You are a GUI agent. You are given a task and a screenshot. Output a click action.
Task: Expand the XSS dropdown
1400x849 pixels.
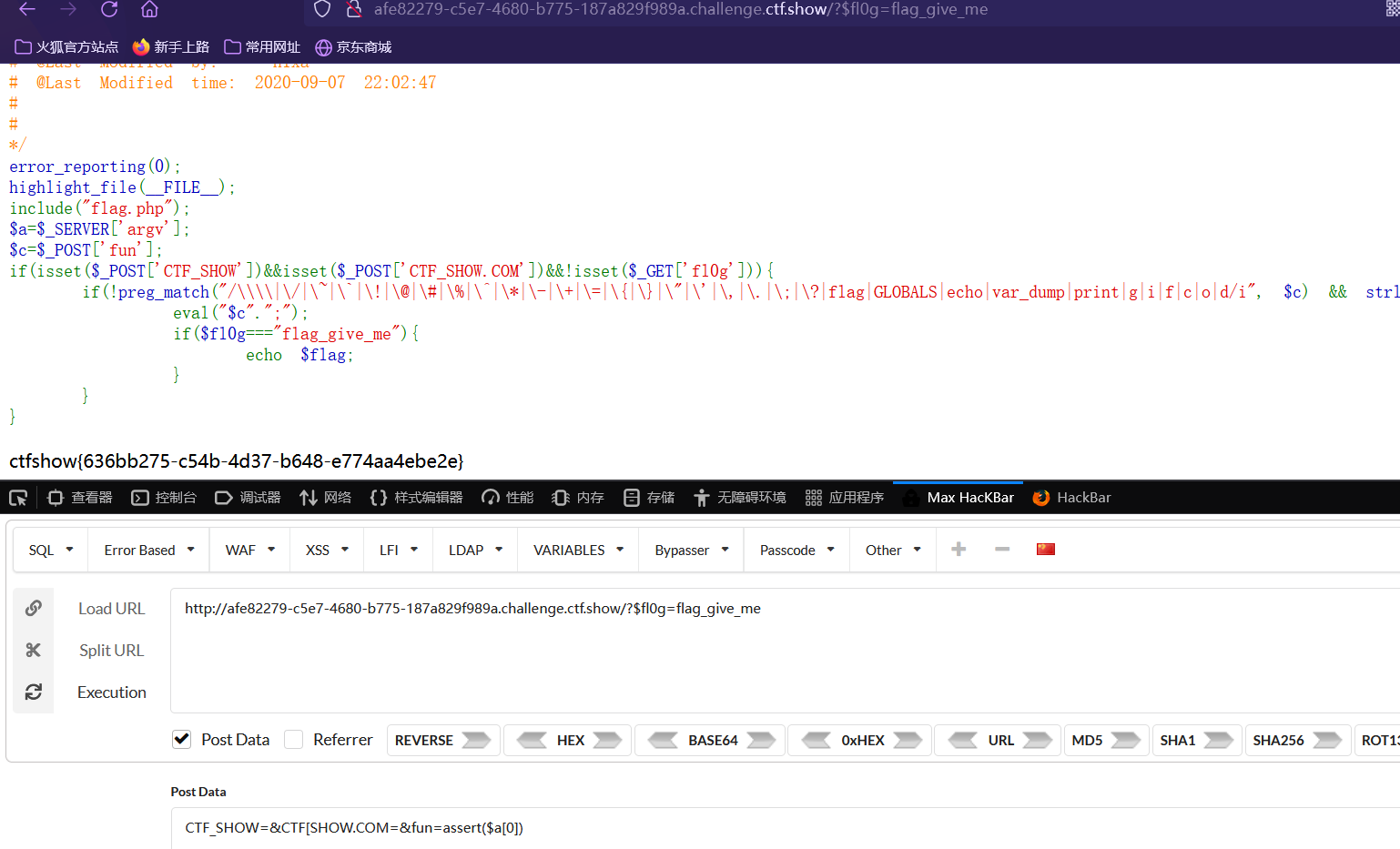328,550
